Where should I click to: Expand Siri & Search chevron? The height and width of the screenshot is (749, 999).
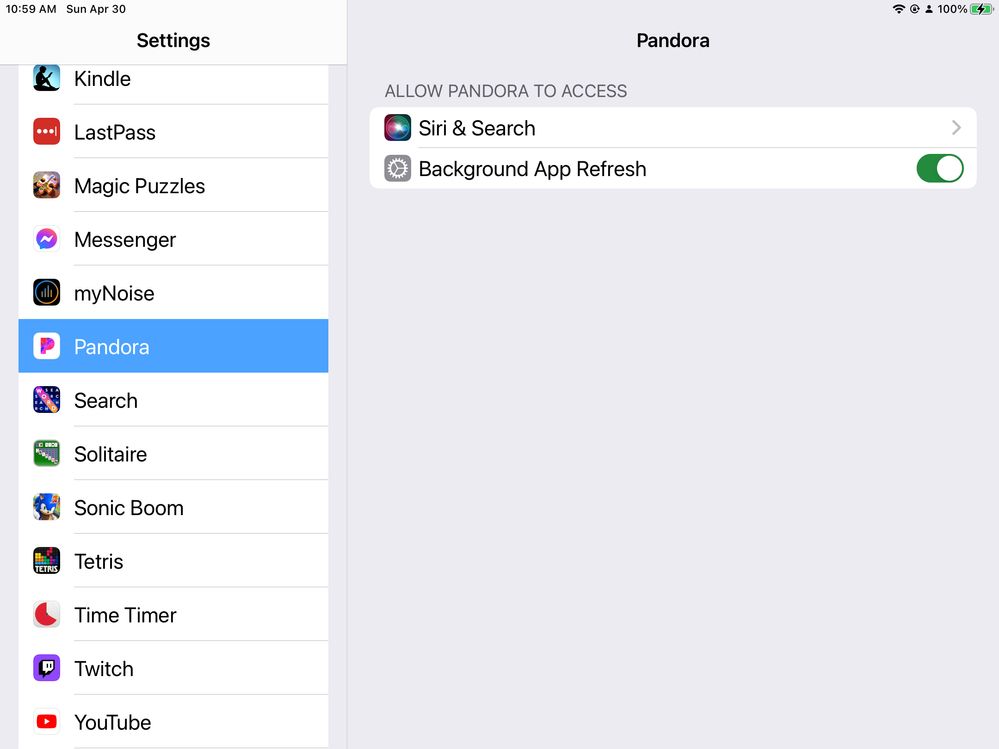coord(956,128)
